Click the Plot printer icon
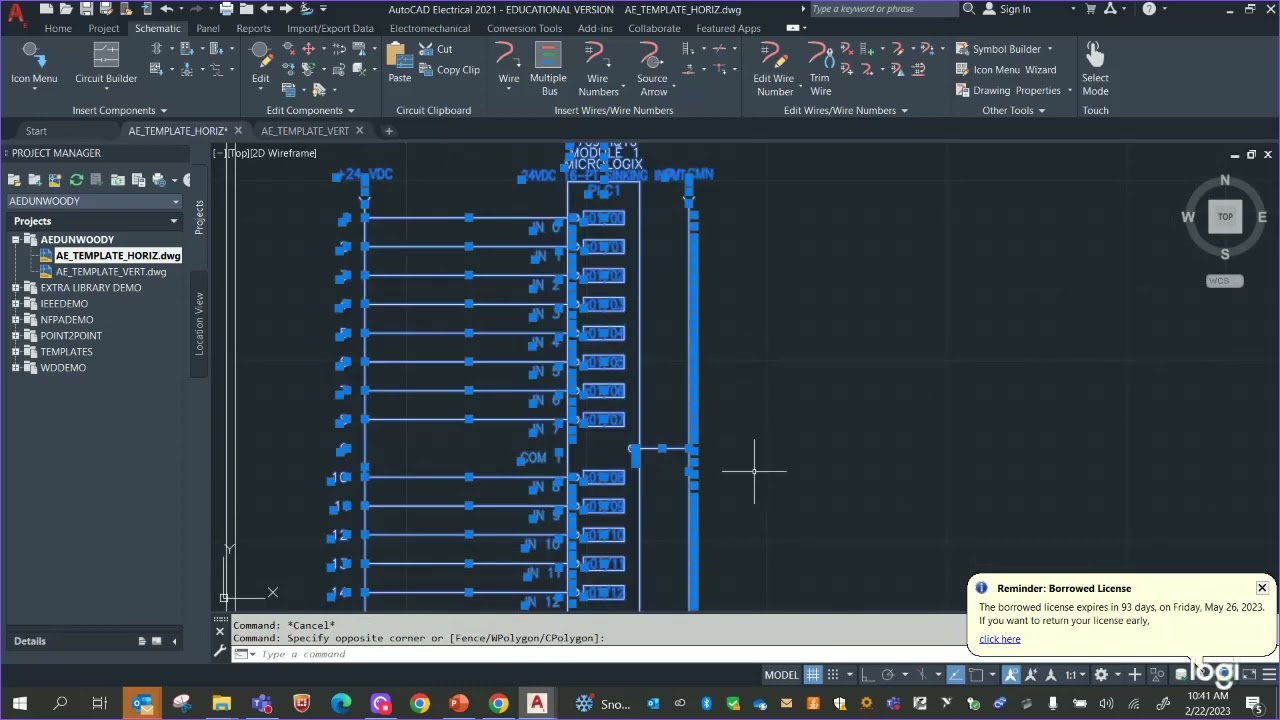This screenshot has height=720, width=1280. 227,9
